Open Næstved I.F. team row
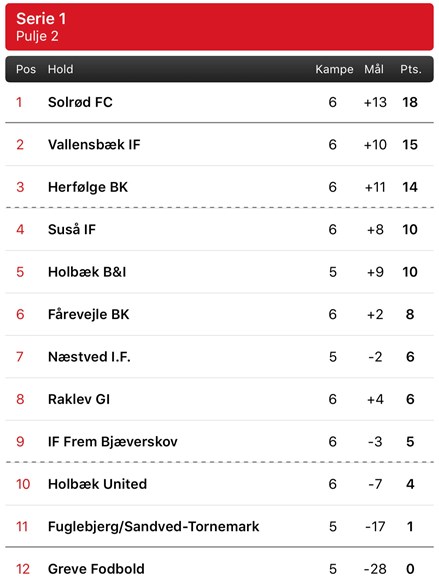439x587 pixels. coord(219,357)
